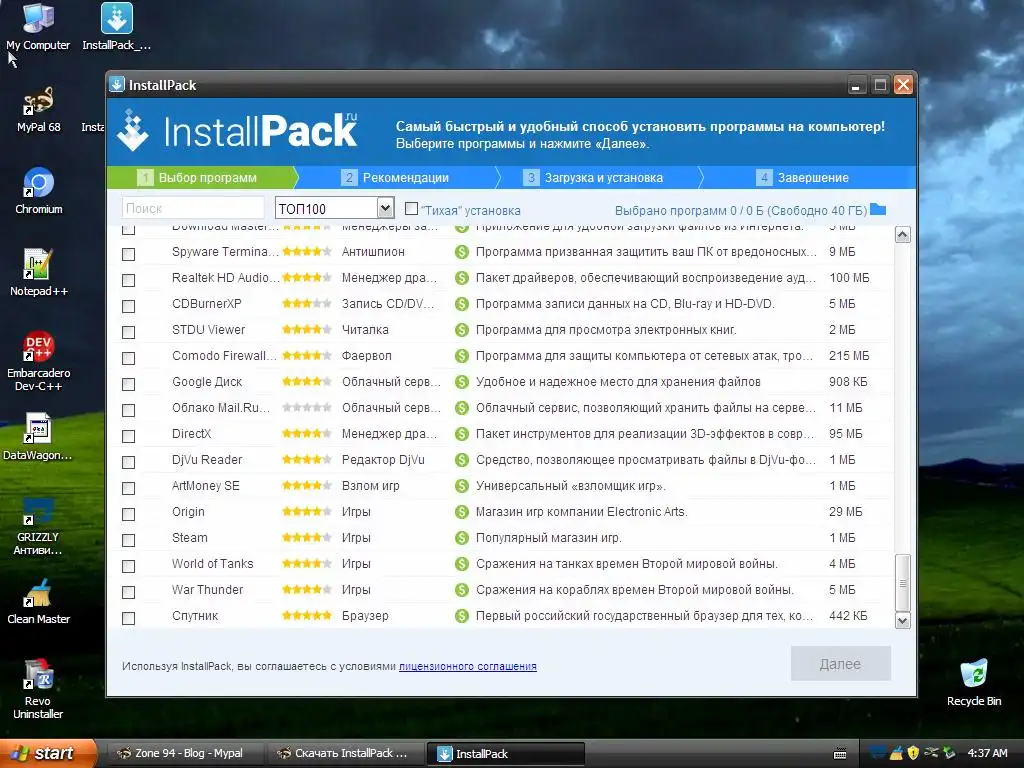Tick the STDU Viewer checkbox
Viewport: 1024px width, 768px height.
click(129, 332)
